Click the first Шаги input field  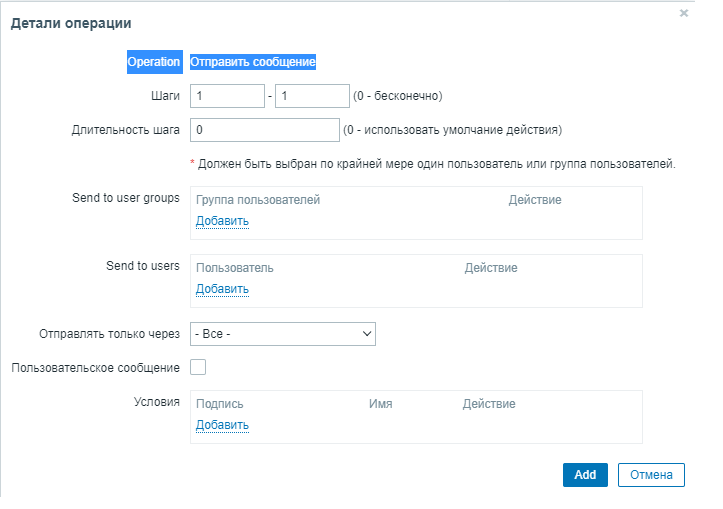[x=227, y=96]
